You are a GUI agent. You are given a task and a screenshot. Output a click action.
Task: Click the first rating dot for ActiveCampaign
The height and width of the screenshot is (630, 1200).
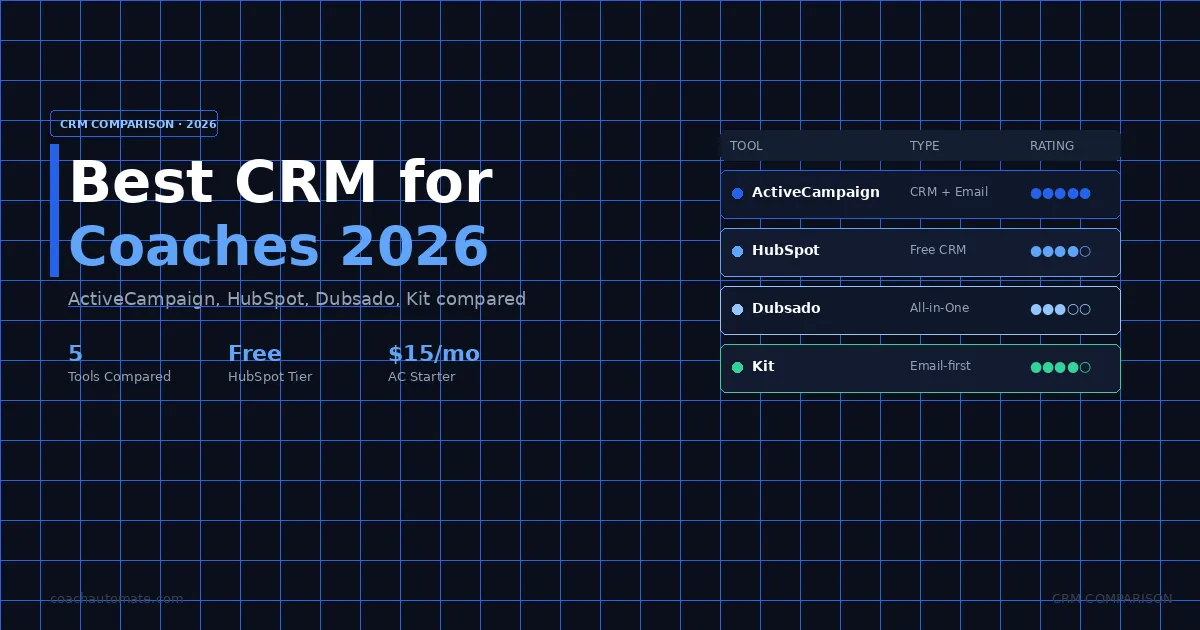point(1035,193)
